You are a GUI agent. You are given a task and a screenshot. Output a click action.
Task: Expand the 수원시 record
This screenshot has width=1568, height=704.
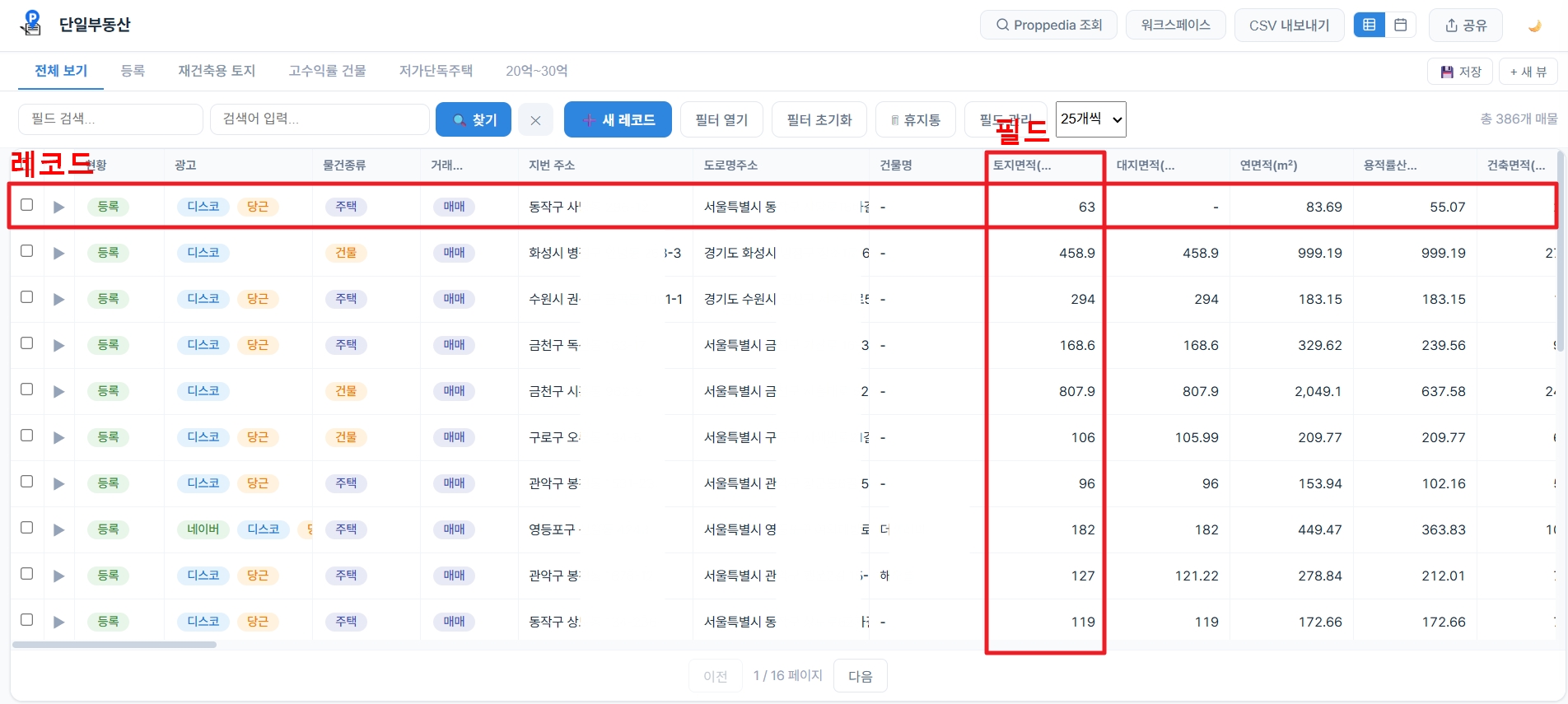(x=58, y=299)
